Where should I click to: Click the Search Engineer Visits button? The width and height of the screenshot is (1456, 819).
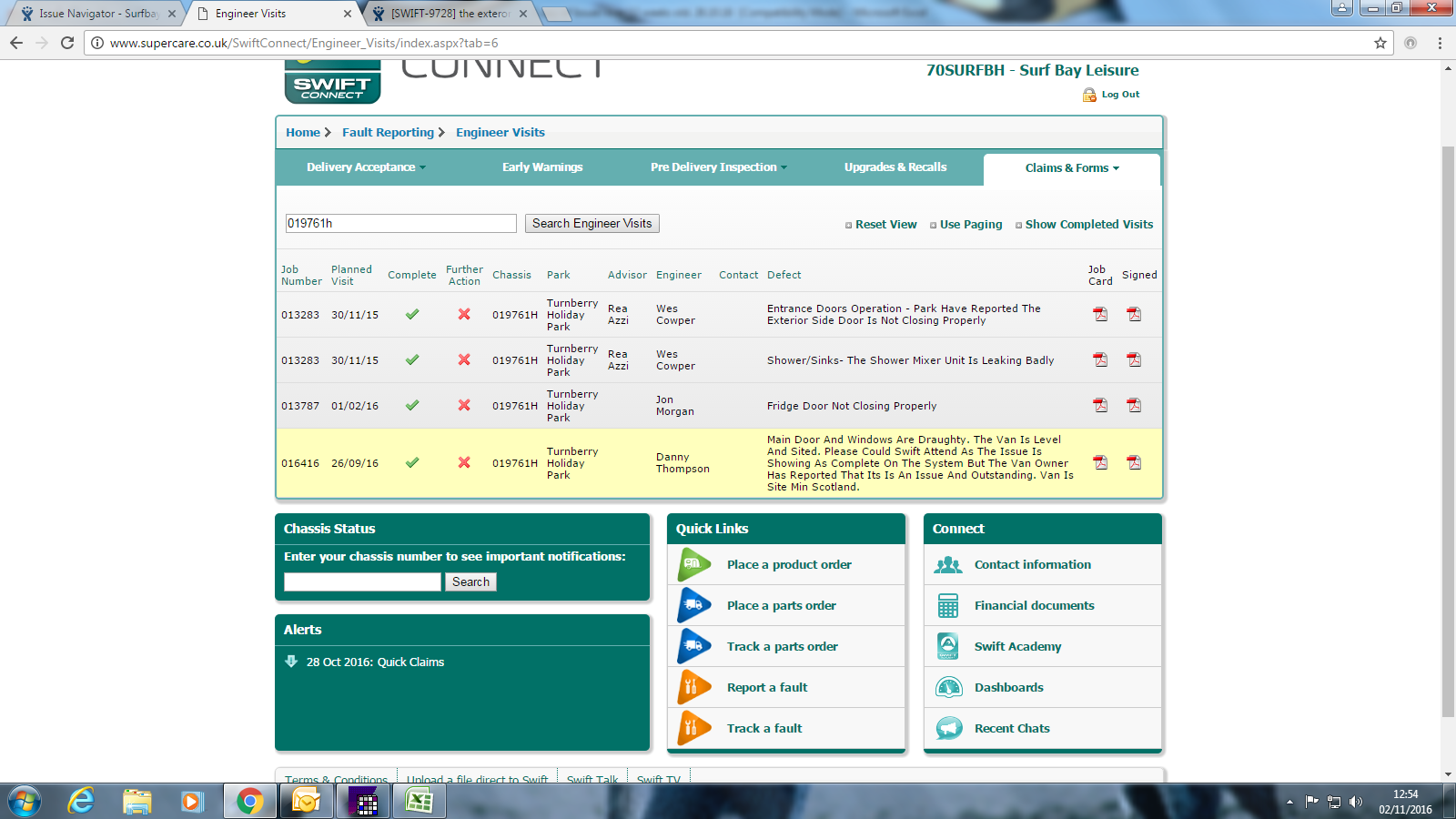click(x=591, y=224)
